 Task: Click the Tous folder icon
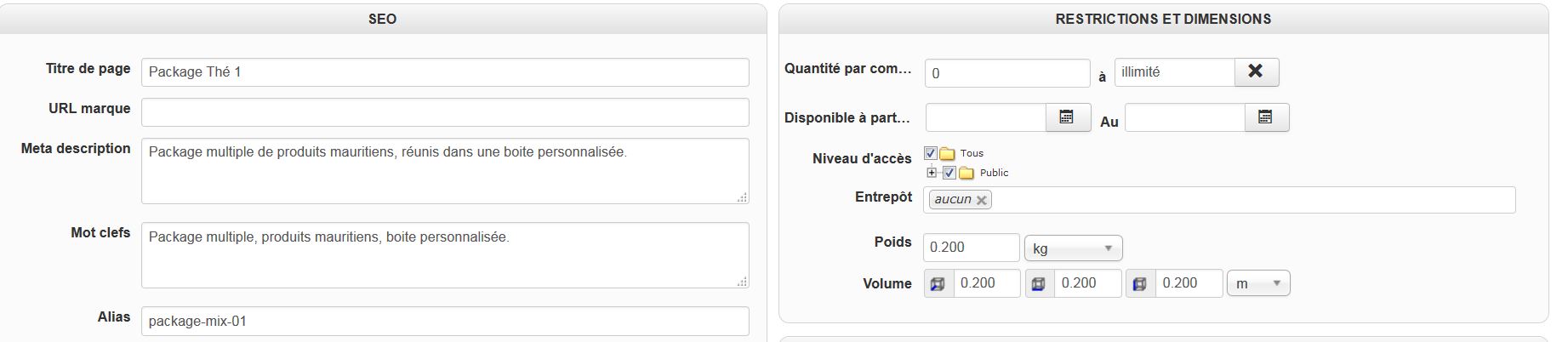[947, 154]
